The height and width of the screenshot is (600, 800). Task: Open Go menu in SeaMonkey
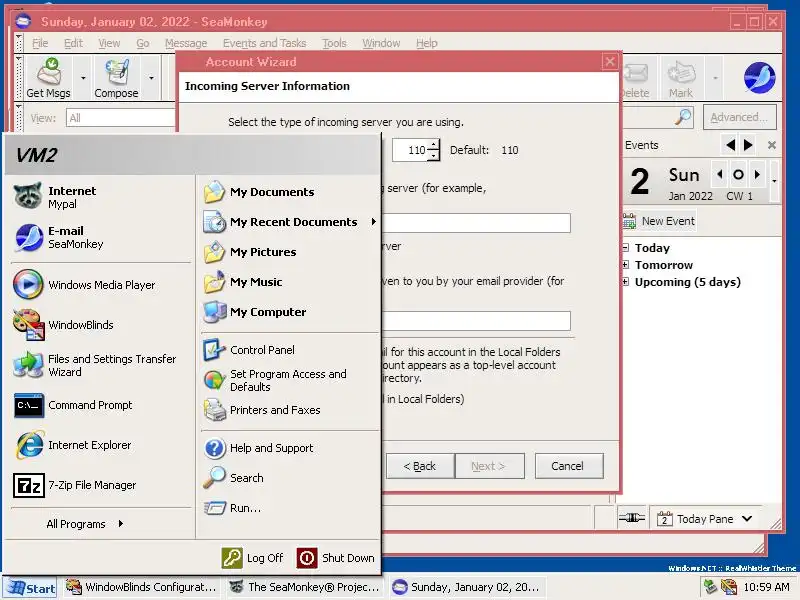click(x=143, y=43)
